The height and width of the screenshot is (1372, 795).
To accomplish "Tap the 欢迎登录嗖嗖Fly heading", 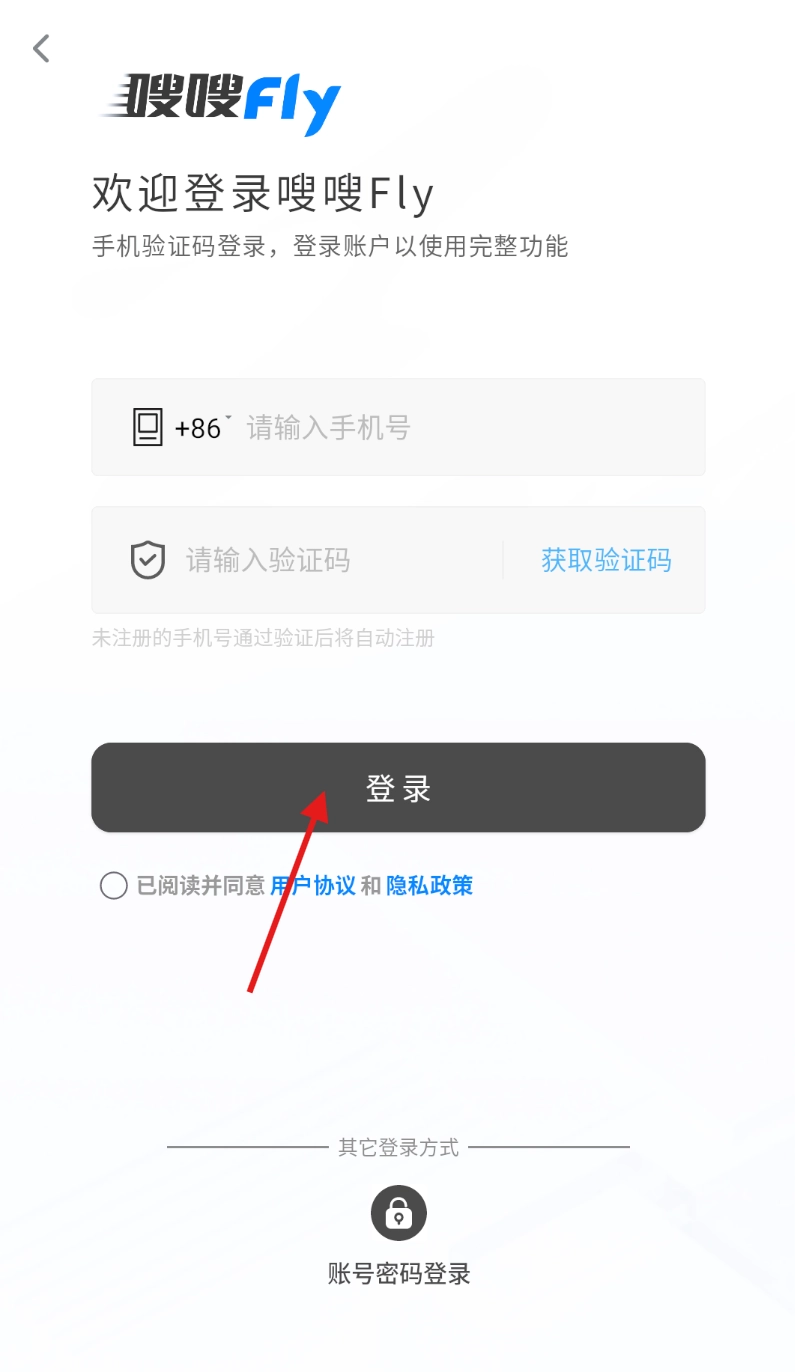I will [263, 194].
